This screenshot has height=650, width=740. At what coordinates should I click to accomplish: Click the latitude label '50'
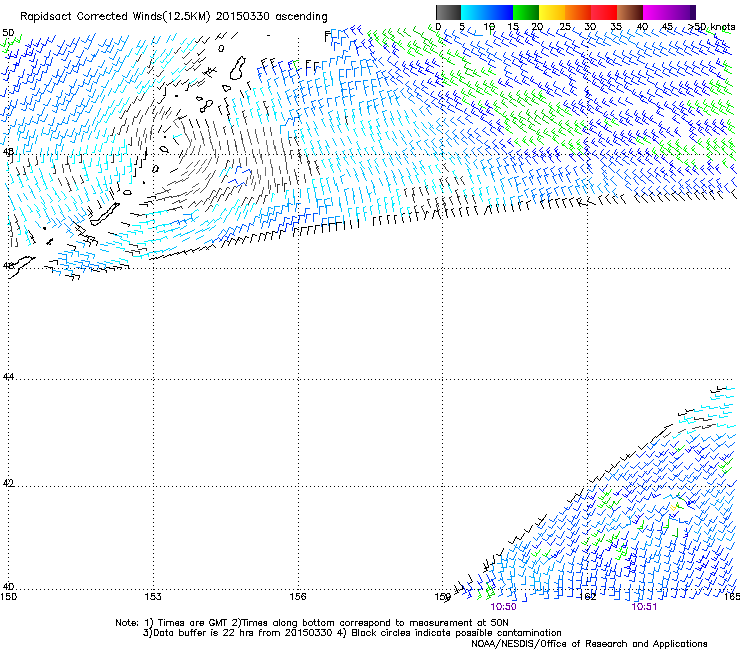pos(8,33)
